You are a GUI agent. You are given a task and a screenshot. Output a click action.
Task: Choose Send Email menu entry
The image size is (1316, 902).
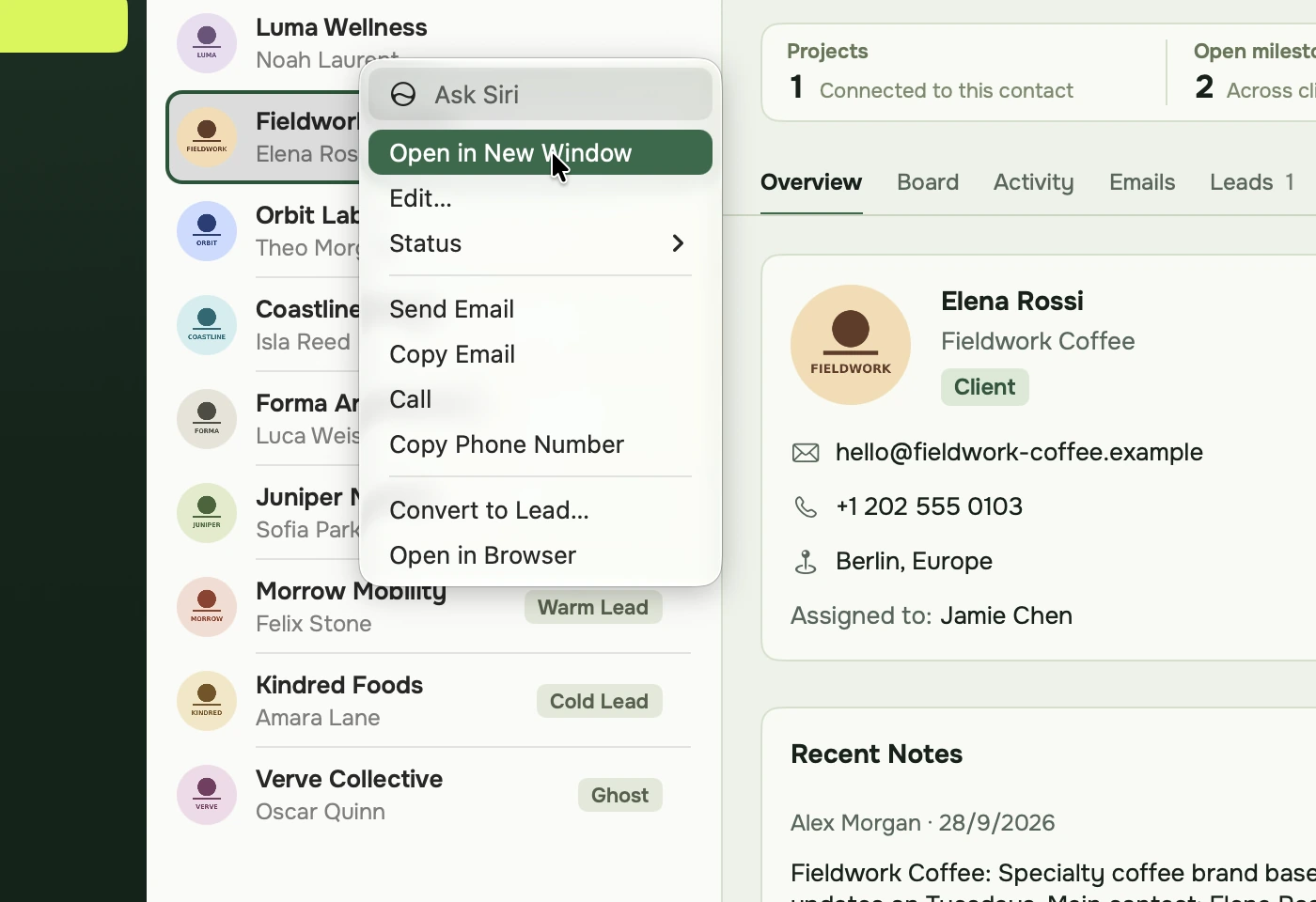[x=540, y=309]
